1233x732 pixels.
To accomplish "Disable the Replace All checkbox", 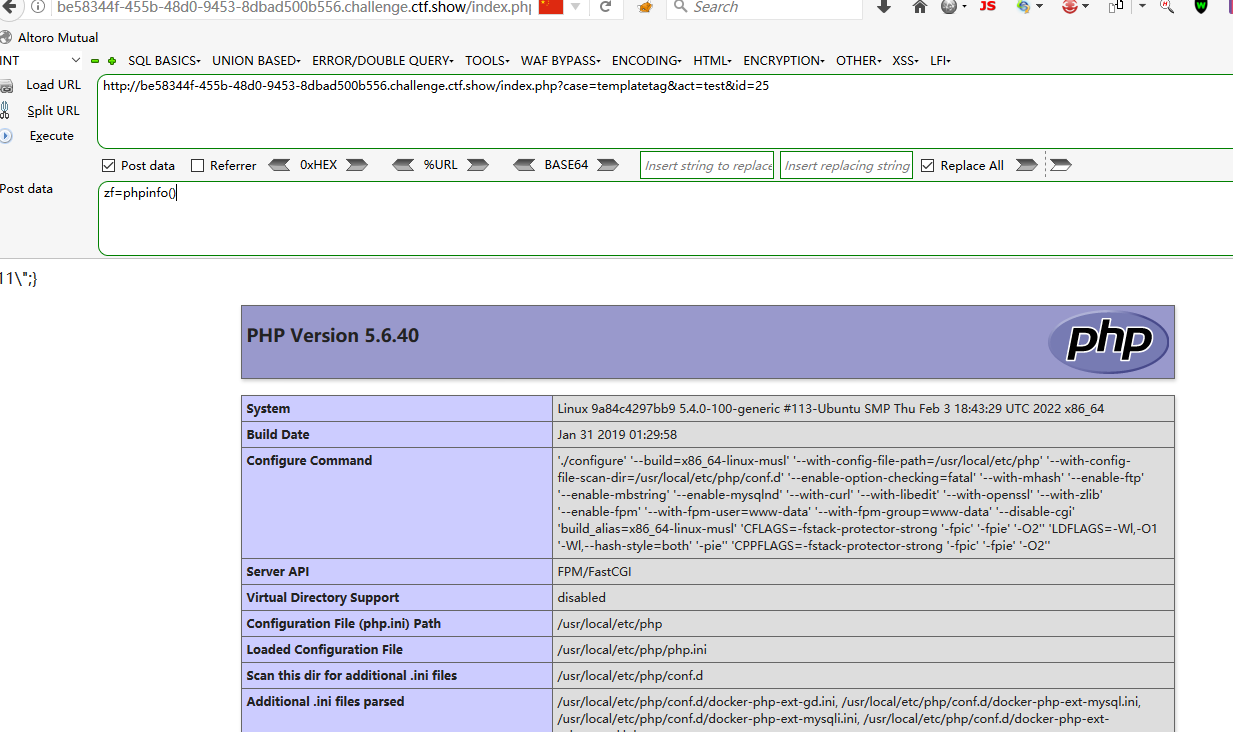I will point(928,165).
